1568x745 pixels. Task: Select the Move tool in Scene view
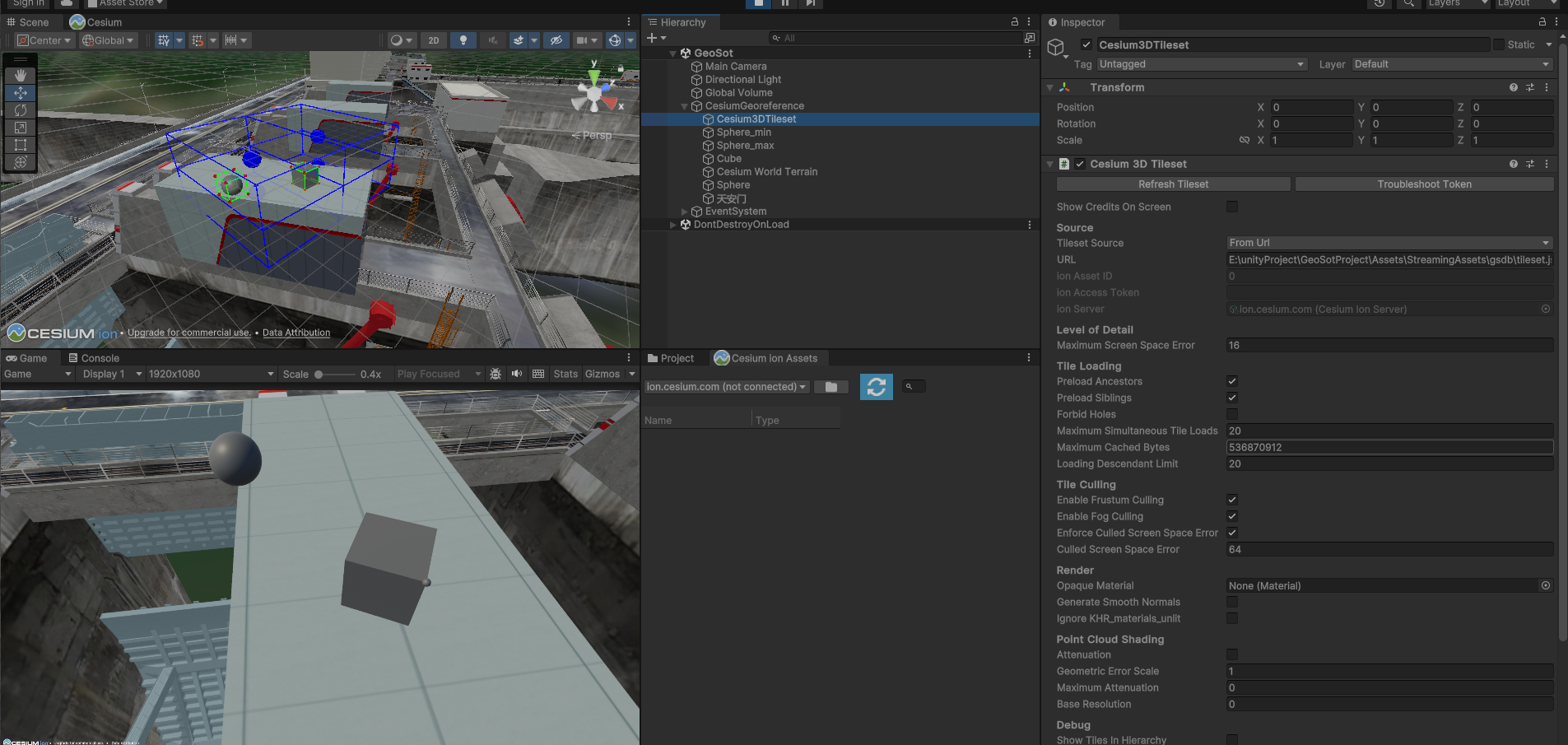click(21, 93)
